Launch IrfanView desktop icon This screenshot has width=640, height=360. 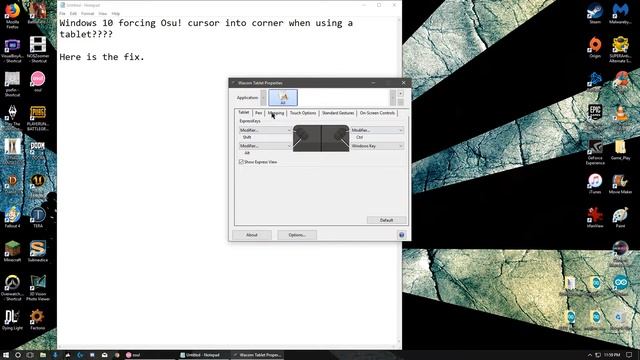(x=595, y=218)
